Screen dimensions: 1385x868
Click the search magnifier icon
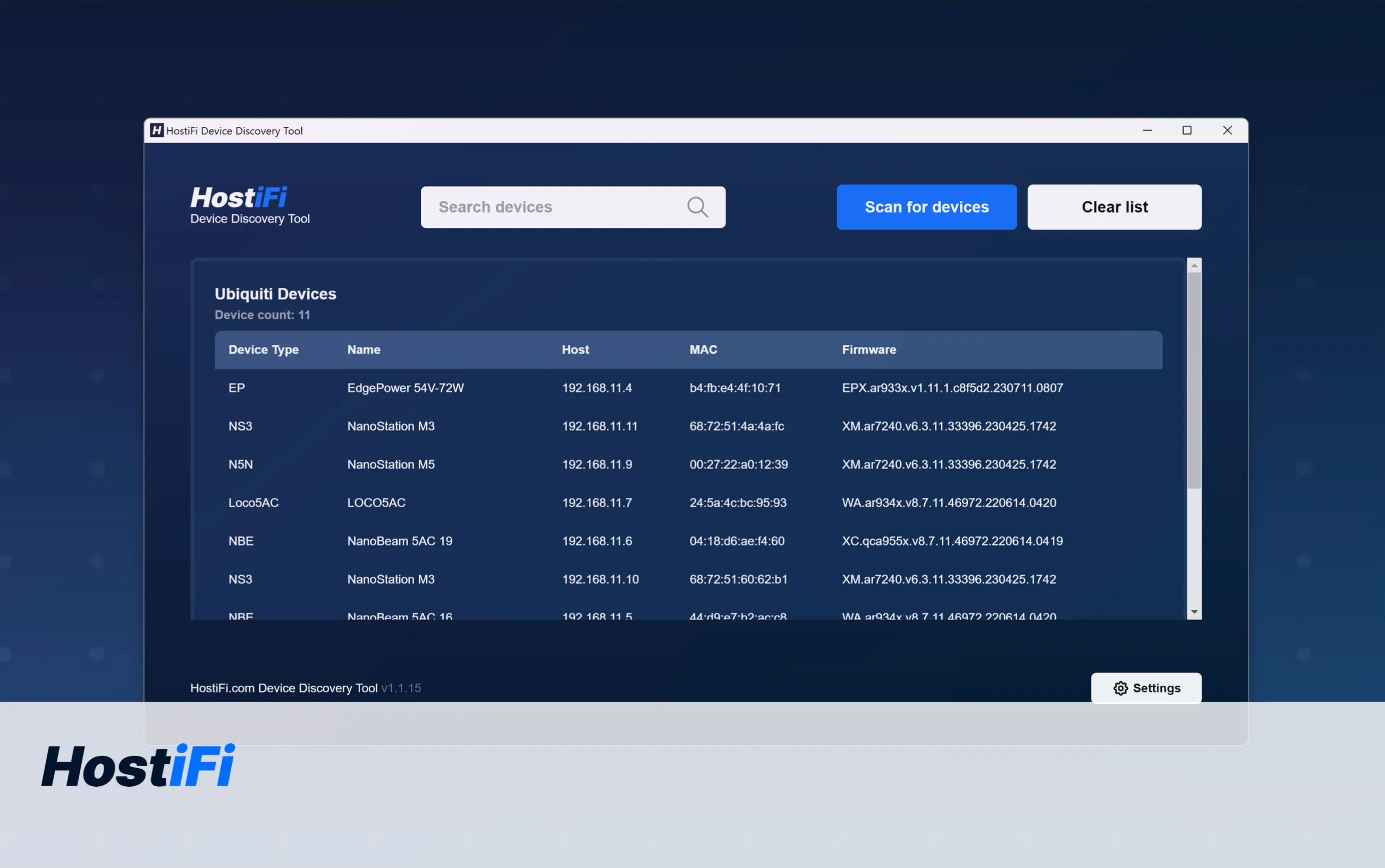(697, 207)
